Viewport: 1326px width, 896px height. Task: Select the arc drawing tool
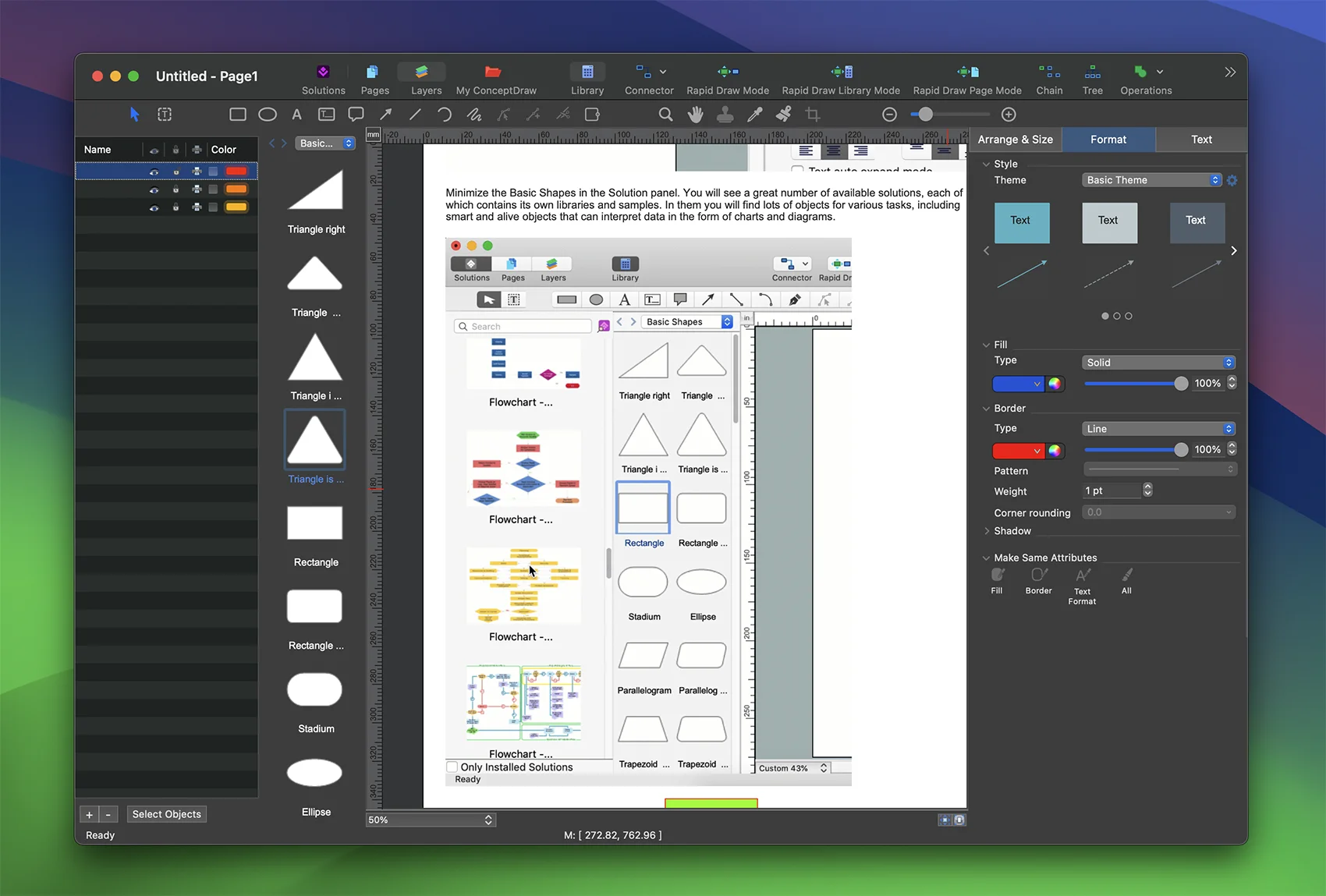click(x=445, y=115)
